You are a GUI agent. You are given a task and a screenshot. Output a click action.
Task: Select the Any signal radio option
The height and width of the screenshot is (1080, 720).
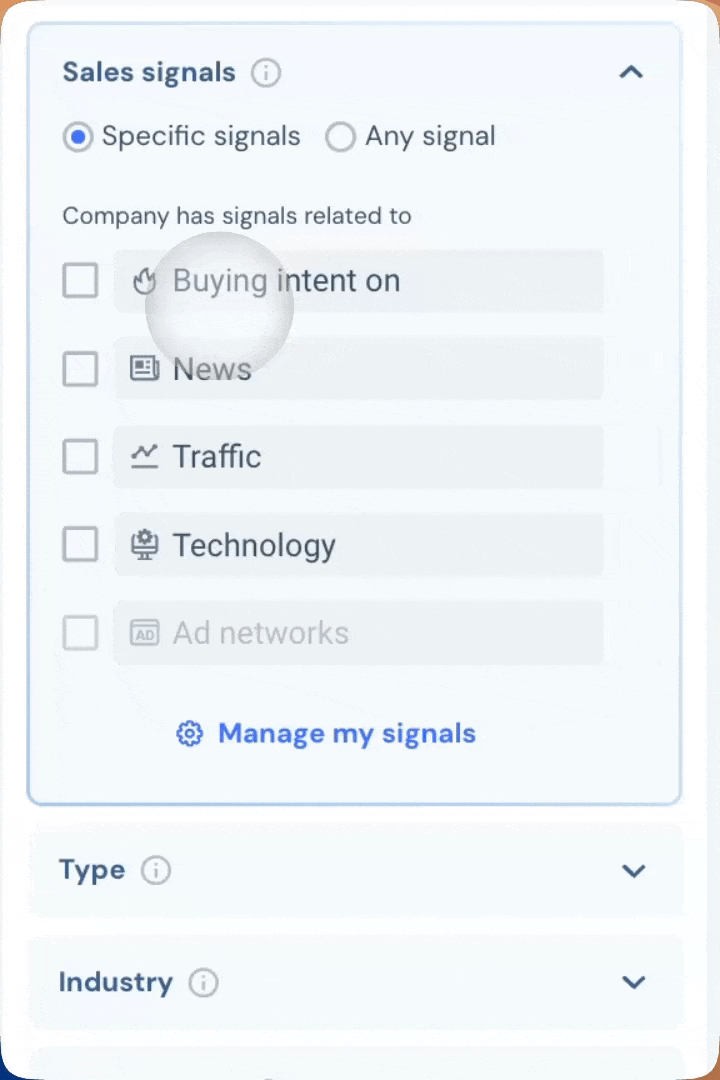click(x=340, y=137)
